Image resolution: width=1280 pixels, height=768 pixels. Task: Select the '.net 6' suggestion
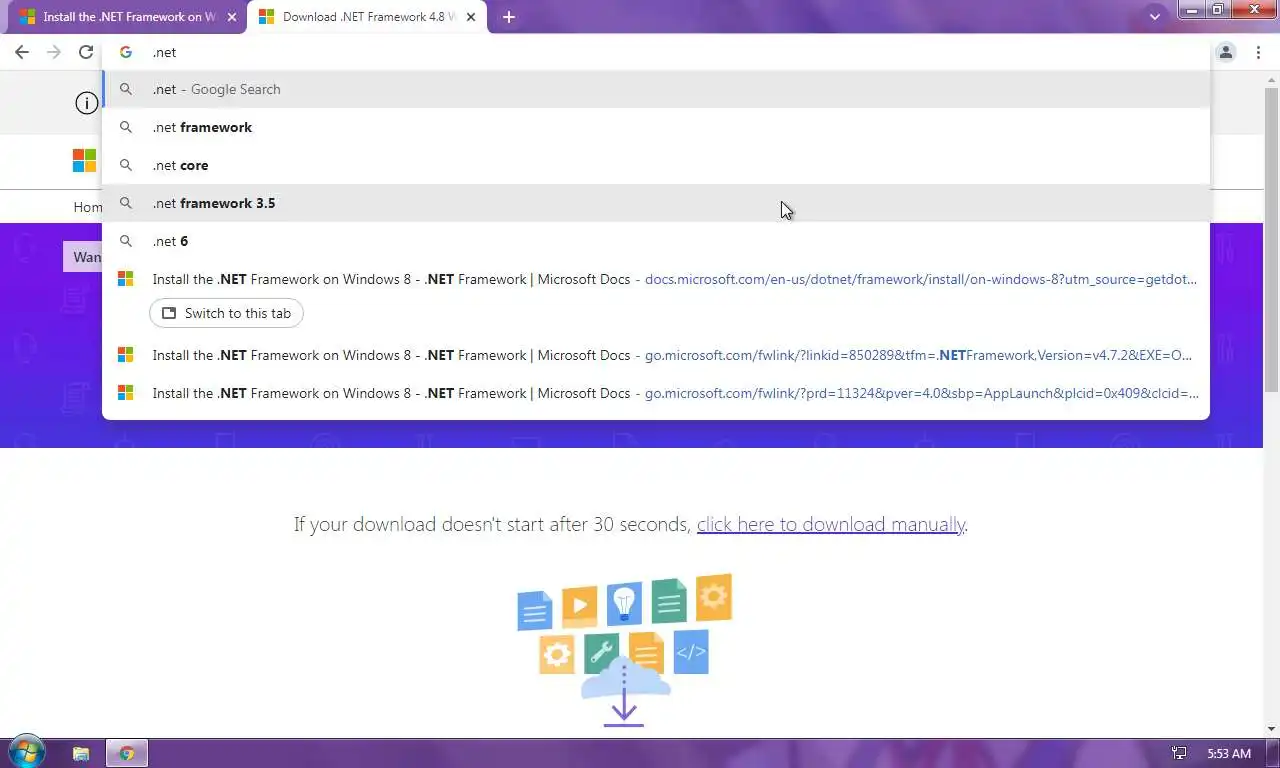pos(655,241)
